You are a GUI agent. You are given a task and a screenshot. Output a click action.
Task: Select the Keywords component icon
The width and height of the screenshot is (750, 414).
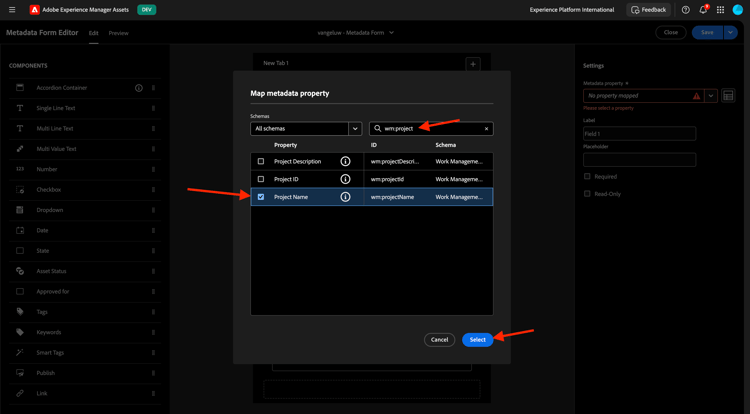(20, 332)
